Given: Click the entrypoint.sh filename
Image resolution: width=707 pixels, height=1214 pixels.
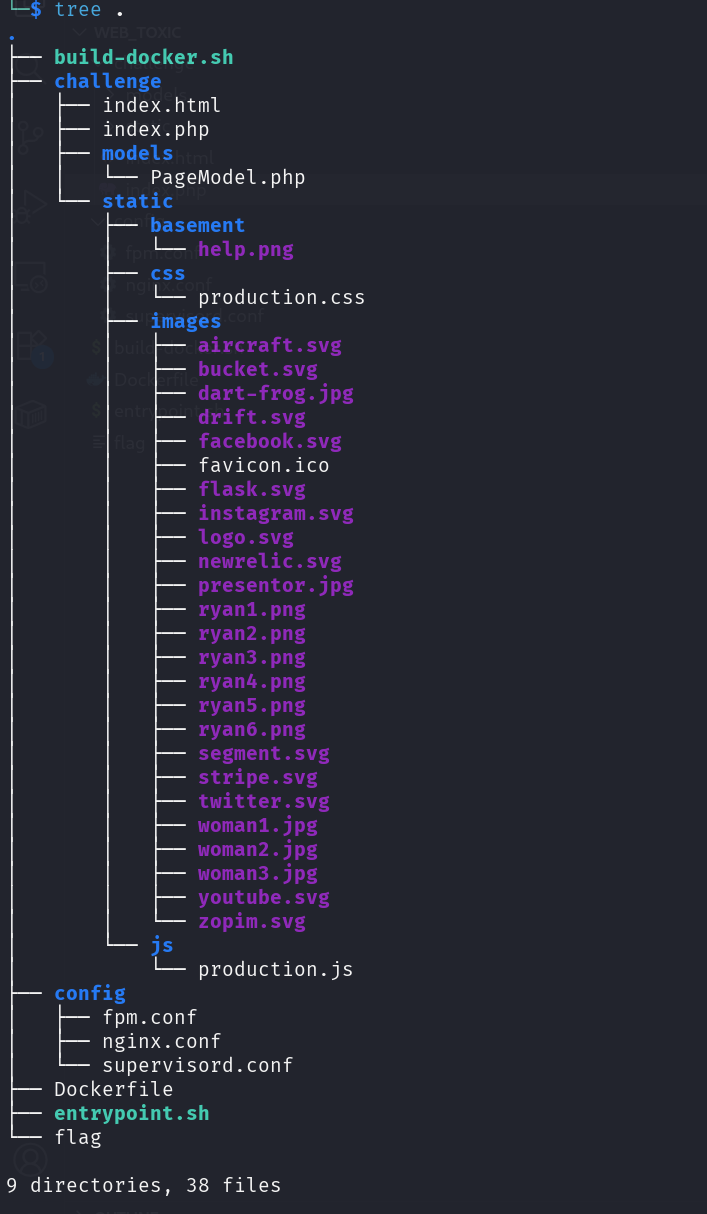Looking at the screenshot, I should pyautogui.click(x=131, y=1113).
